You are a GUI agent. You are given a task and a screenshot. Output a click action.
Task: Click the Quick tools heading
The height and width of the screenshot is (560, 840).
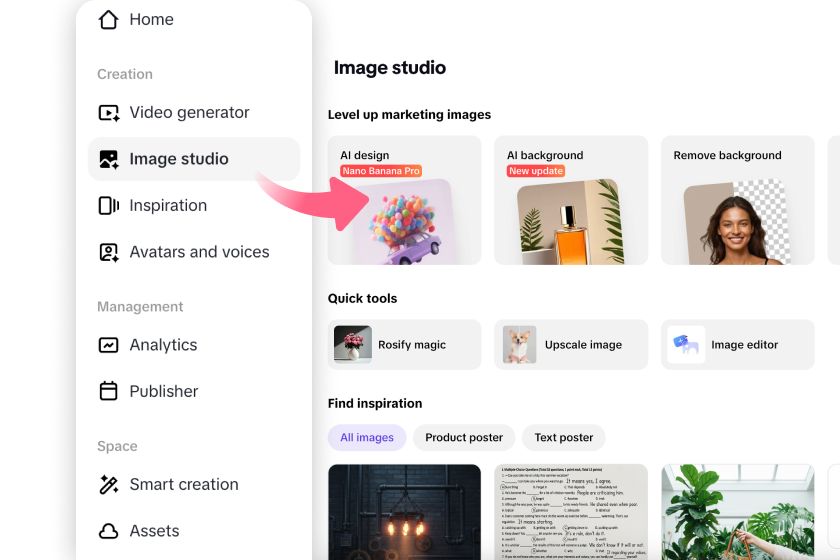[x=363, y=298]
